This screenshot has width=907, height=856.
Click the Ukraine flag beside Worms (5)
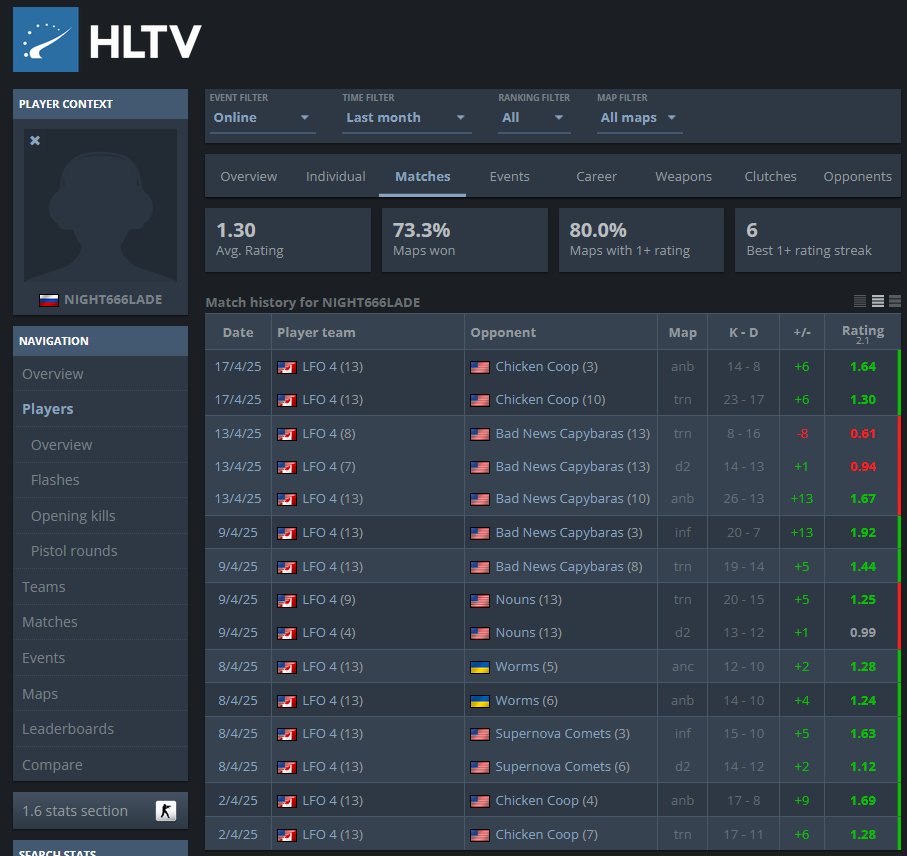pyautogui.click(x=480, y=667)
